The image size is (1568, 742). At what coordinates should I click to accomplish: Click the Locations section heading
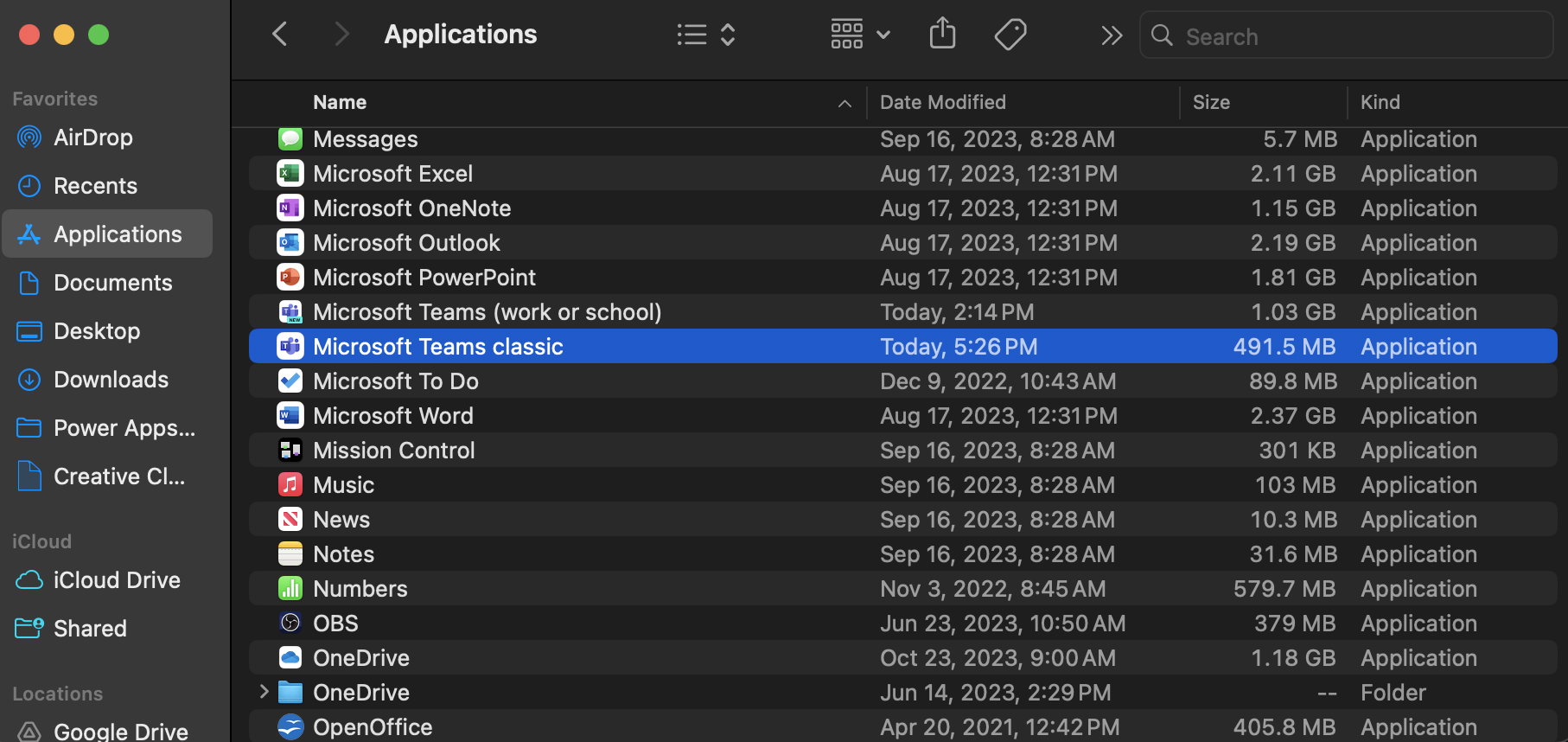[57, 694]
